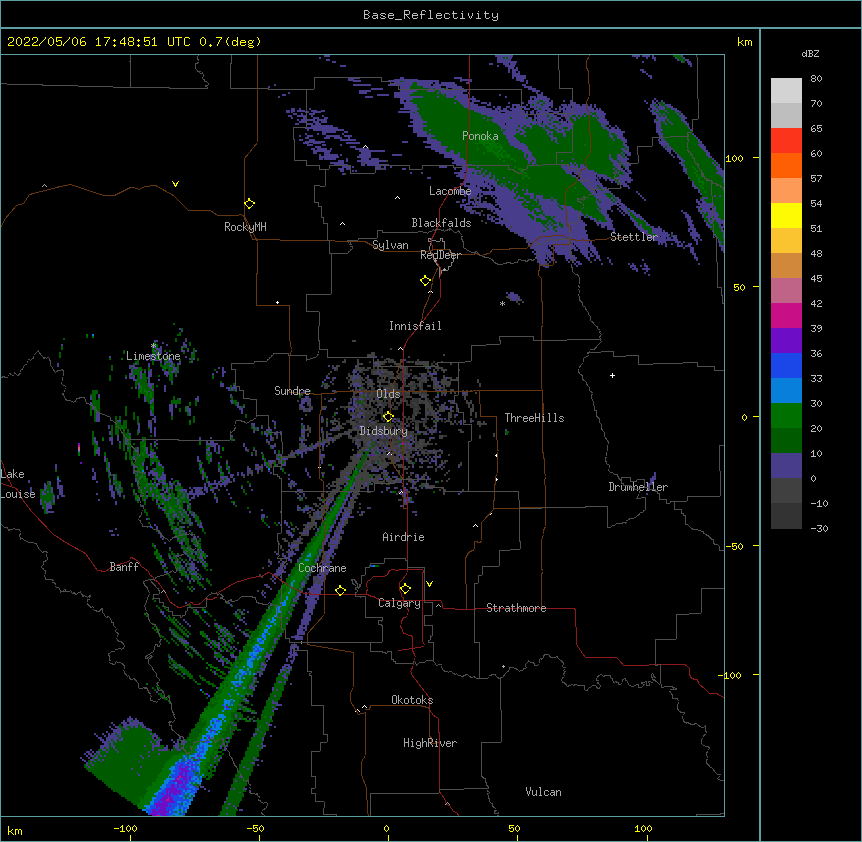This screenshot has height=842, width=862.
Task: Click the 80 value on dBZ legend
Action: point(816,79)
